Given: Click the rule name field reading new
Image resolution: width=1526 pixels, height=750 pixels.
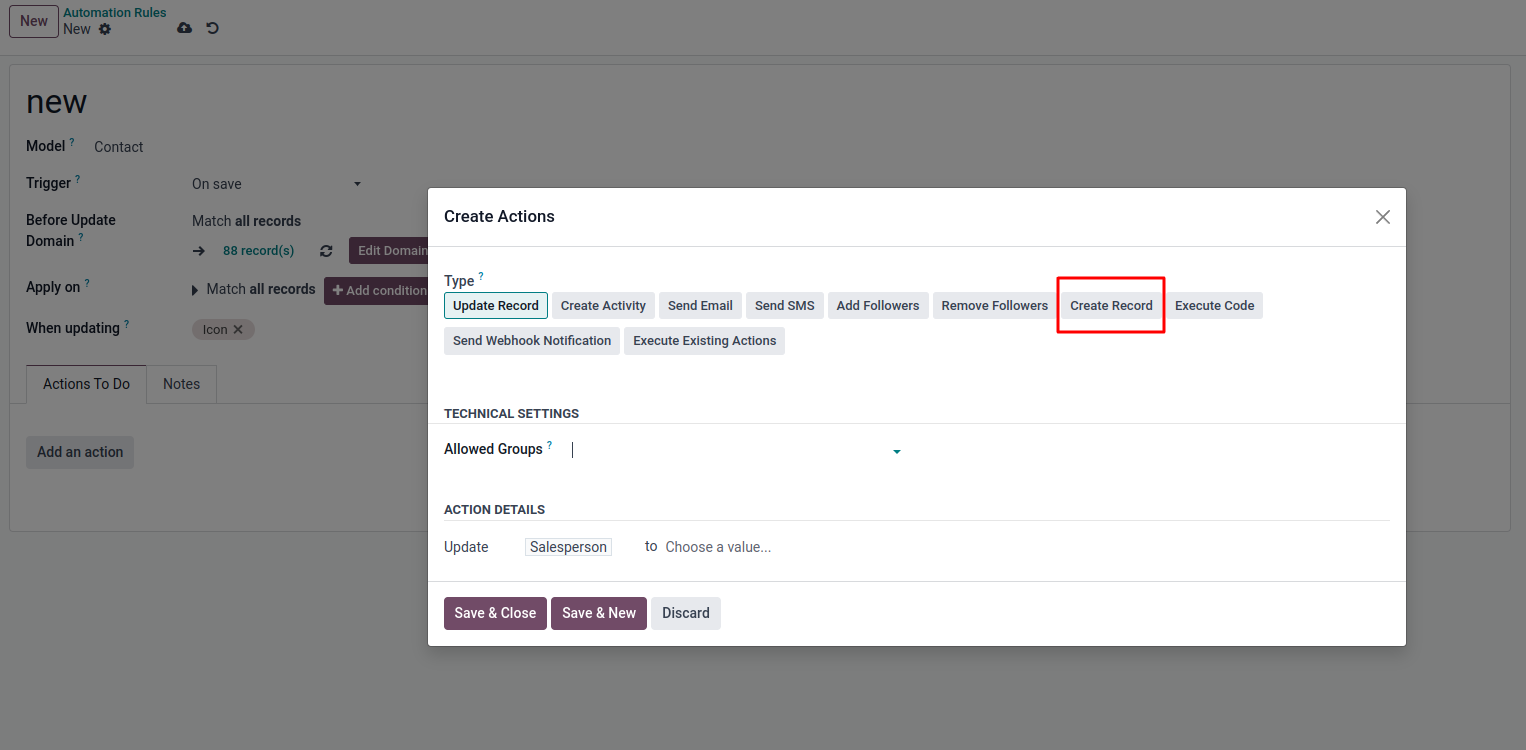Looking at the screenshot, I should (x=57, y=102).
